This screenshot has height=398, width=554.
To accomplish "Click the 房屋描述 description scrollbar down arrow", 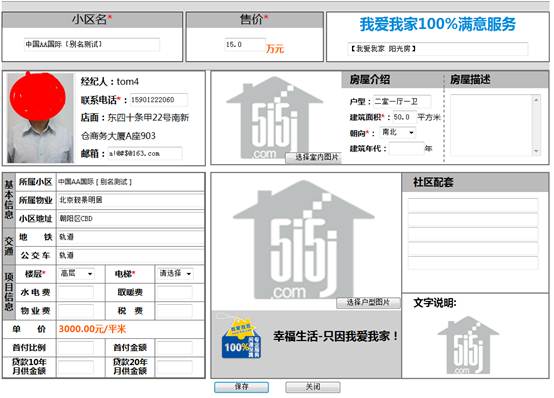I will point(536,151).
